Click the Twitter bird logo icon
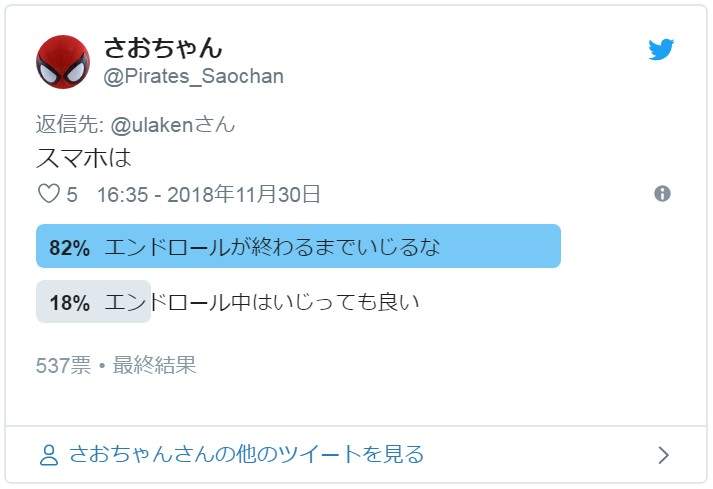 [x=661, y=50]
